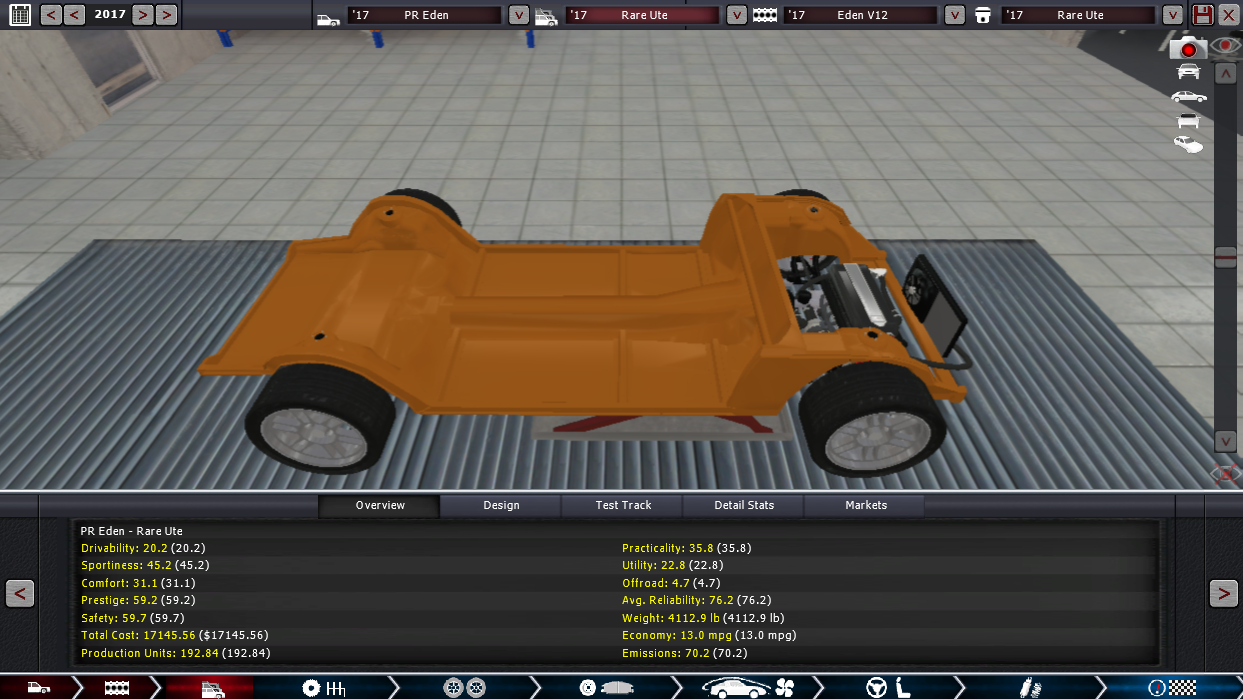
Task: Save the car with the floppy disk icon
Action: (x=1203, y=15)
